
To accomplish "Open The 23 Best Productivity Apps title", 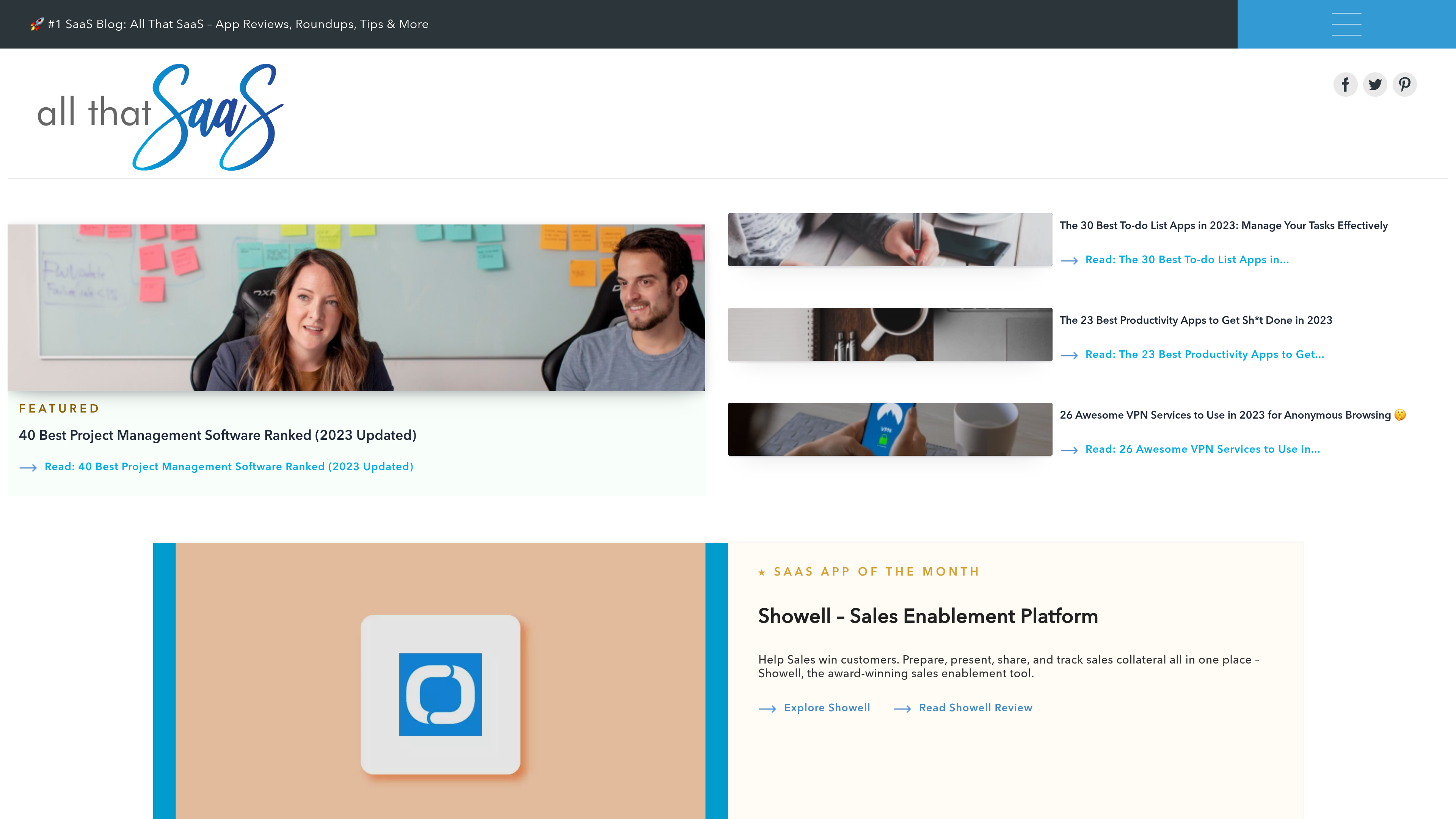I will pos(1196,320).
